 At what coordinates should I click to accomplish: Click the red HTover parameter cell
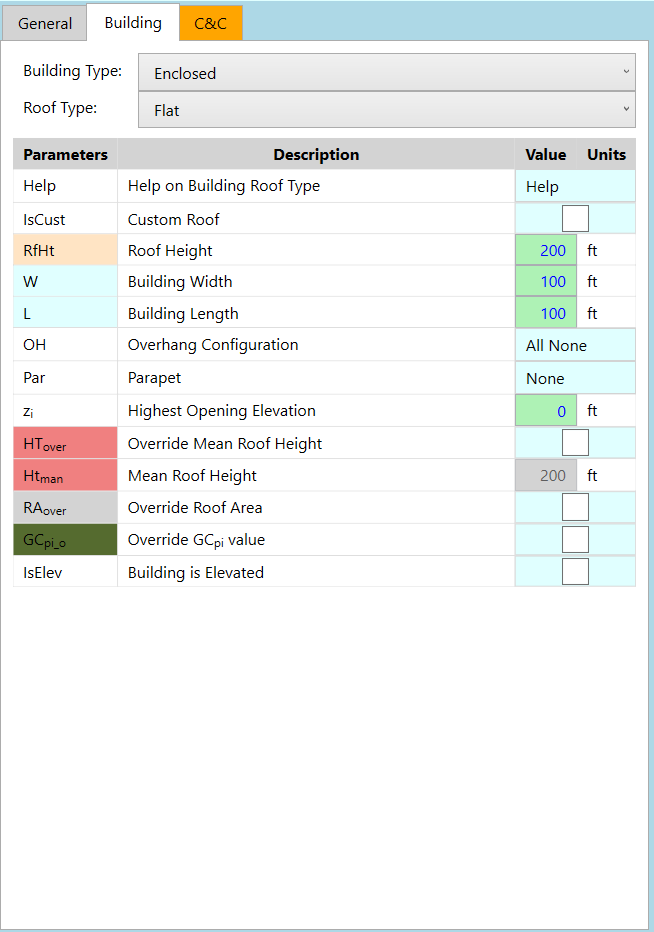point(65,443)
